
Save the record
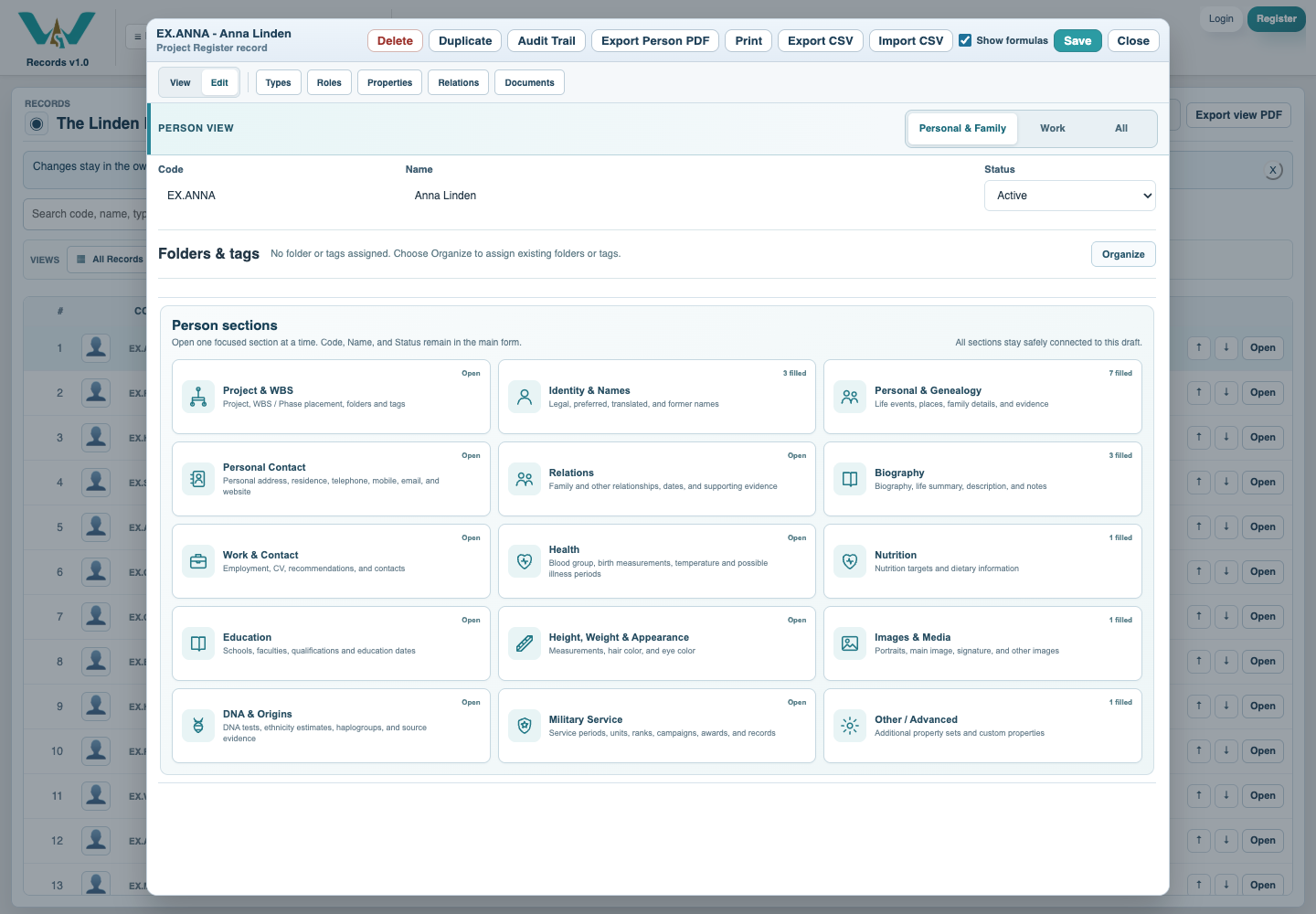tap(1077, 40)
